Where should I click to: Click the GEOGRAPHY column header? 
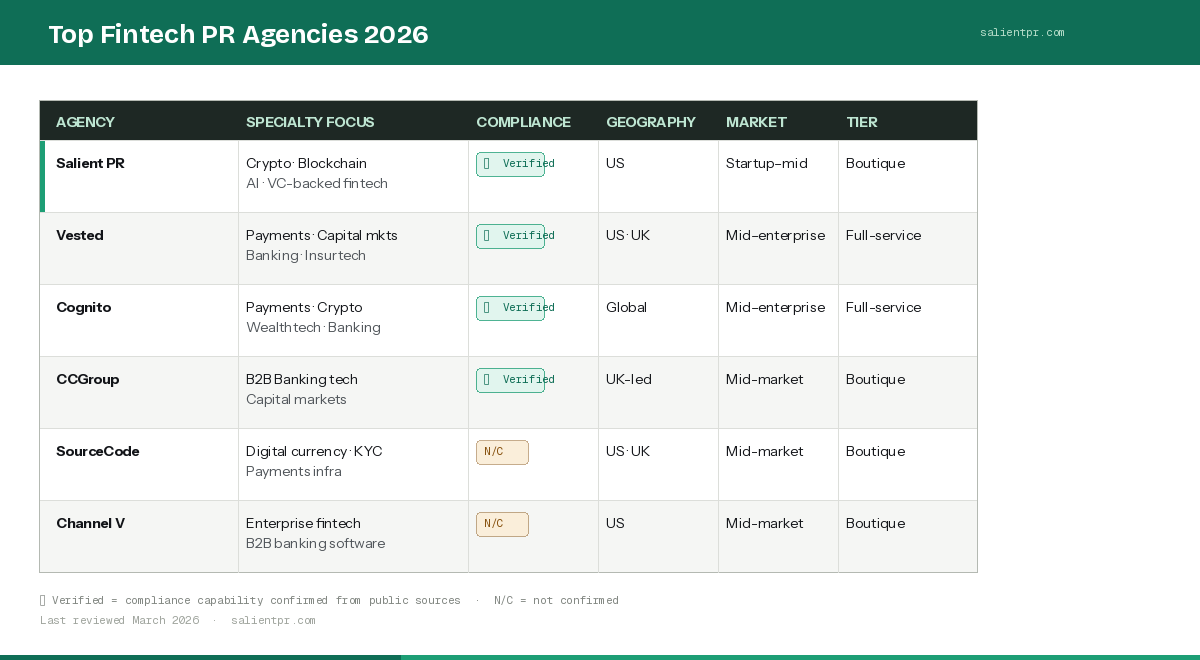650,121
